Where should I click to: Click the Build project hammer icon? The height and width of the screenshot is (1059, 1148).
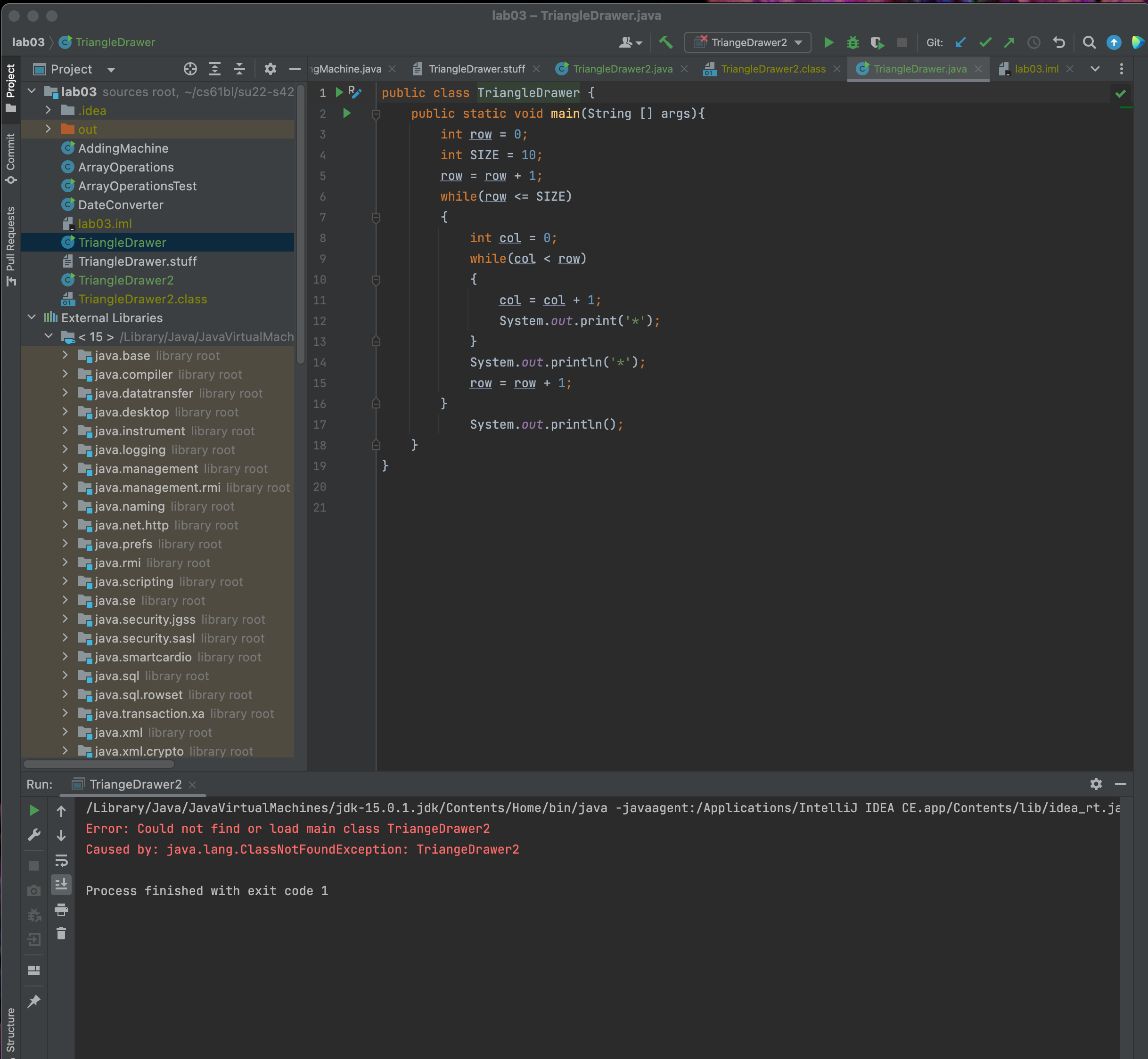665,42
